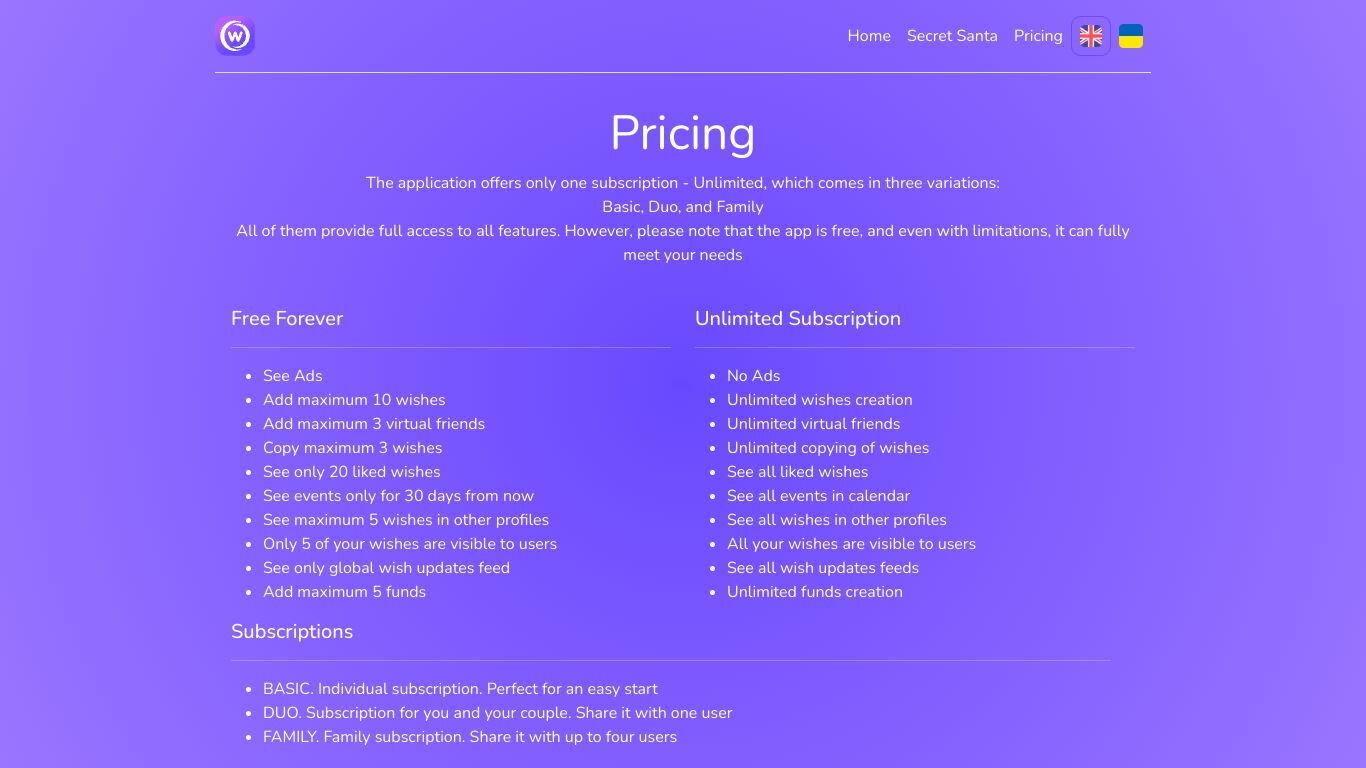
Task: Go to Pricing in navigation
Action: 1038,36
